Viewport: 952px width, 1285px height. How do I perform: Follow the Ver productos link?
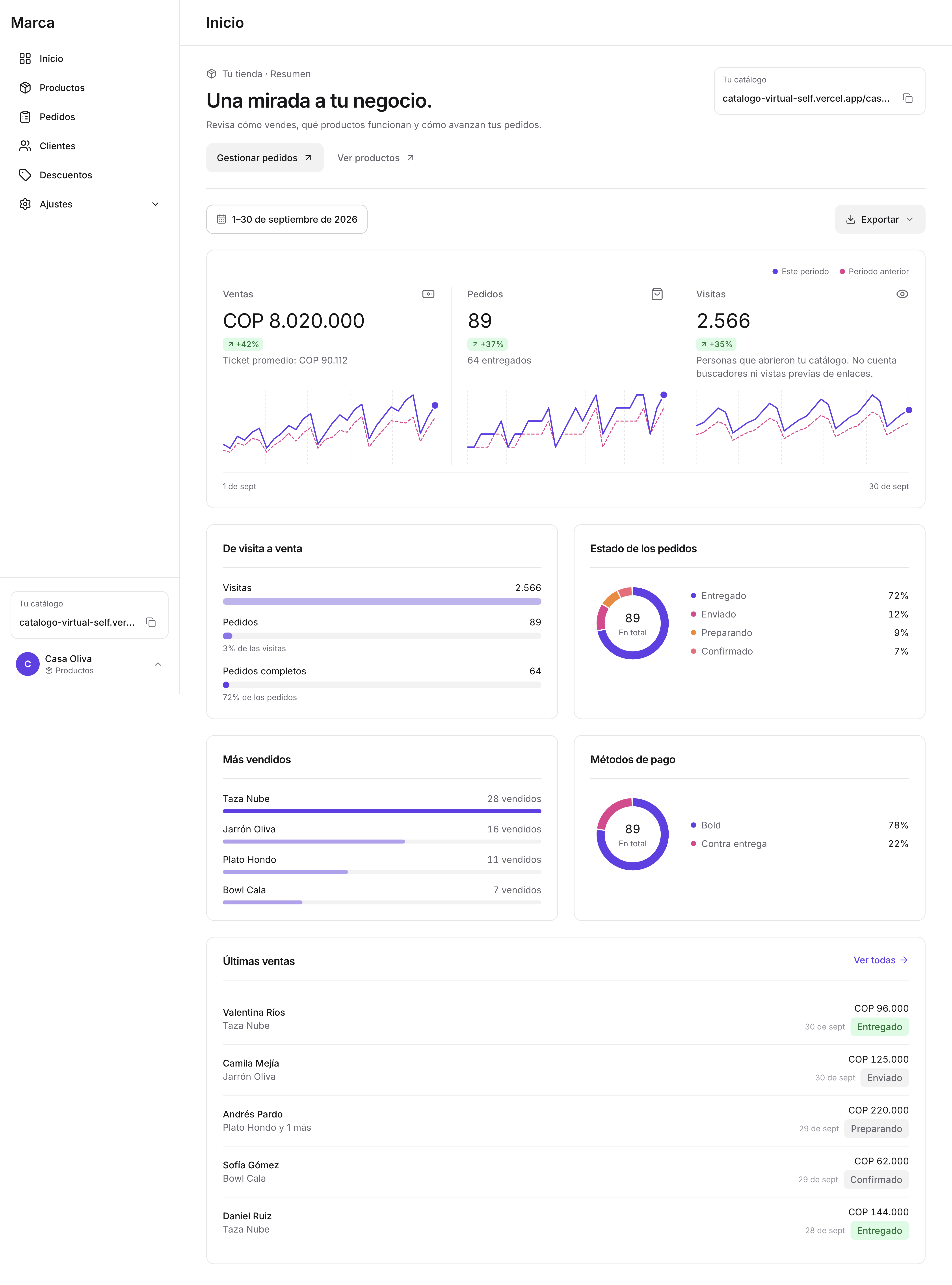click(376, 158)
